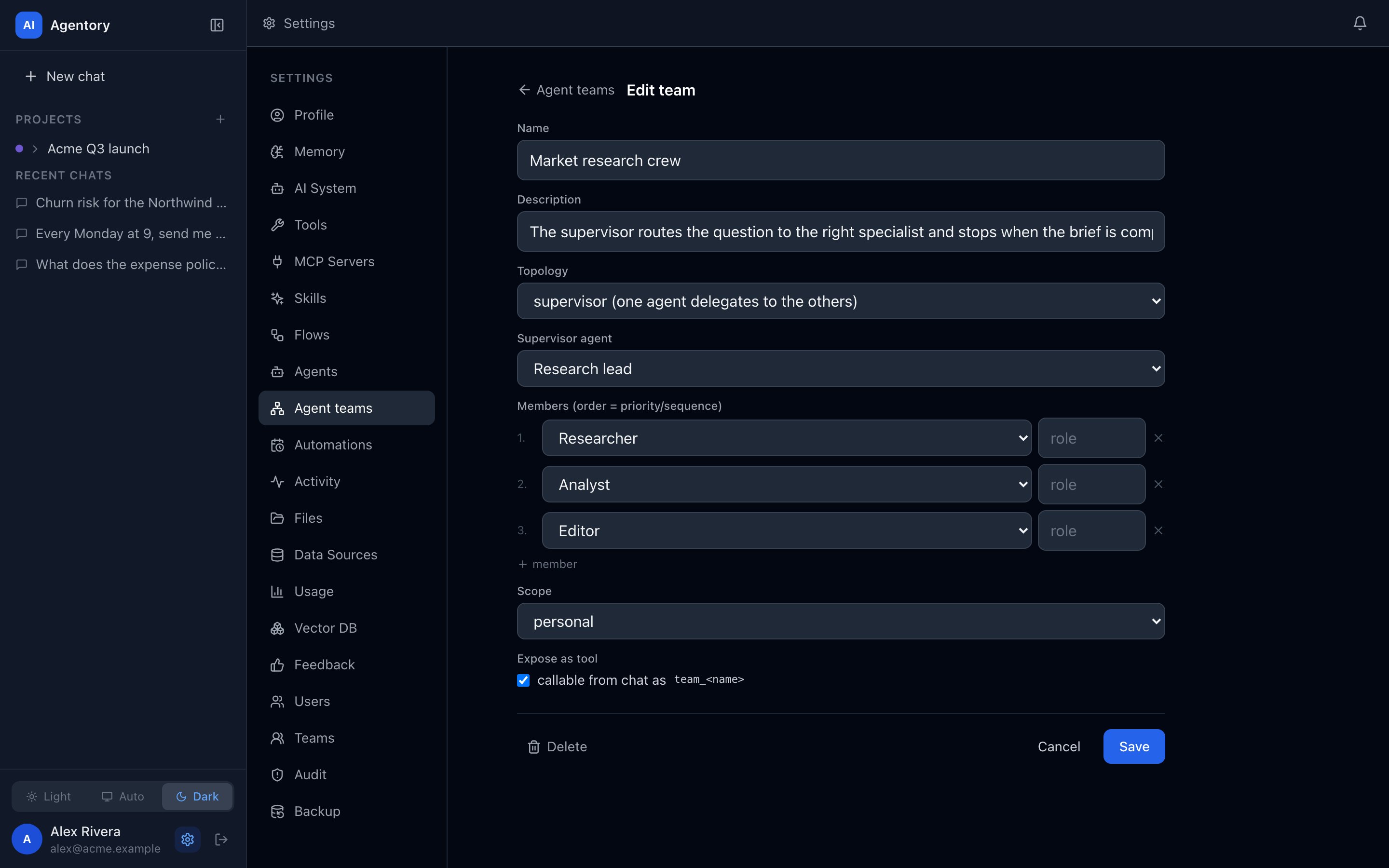Open AI System settings
Screen dimensions: 1389x868
point(346,188)
